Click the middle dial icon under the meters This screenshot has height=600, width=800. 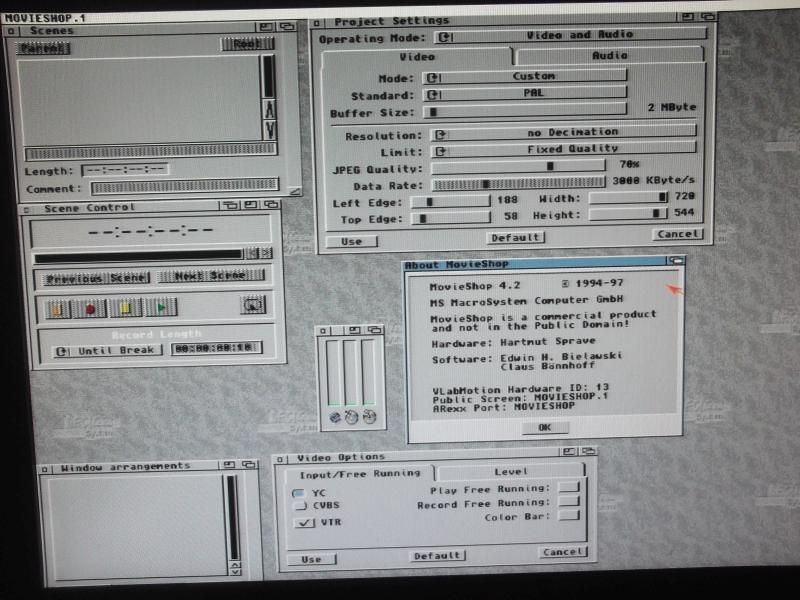[353, 416]
